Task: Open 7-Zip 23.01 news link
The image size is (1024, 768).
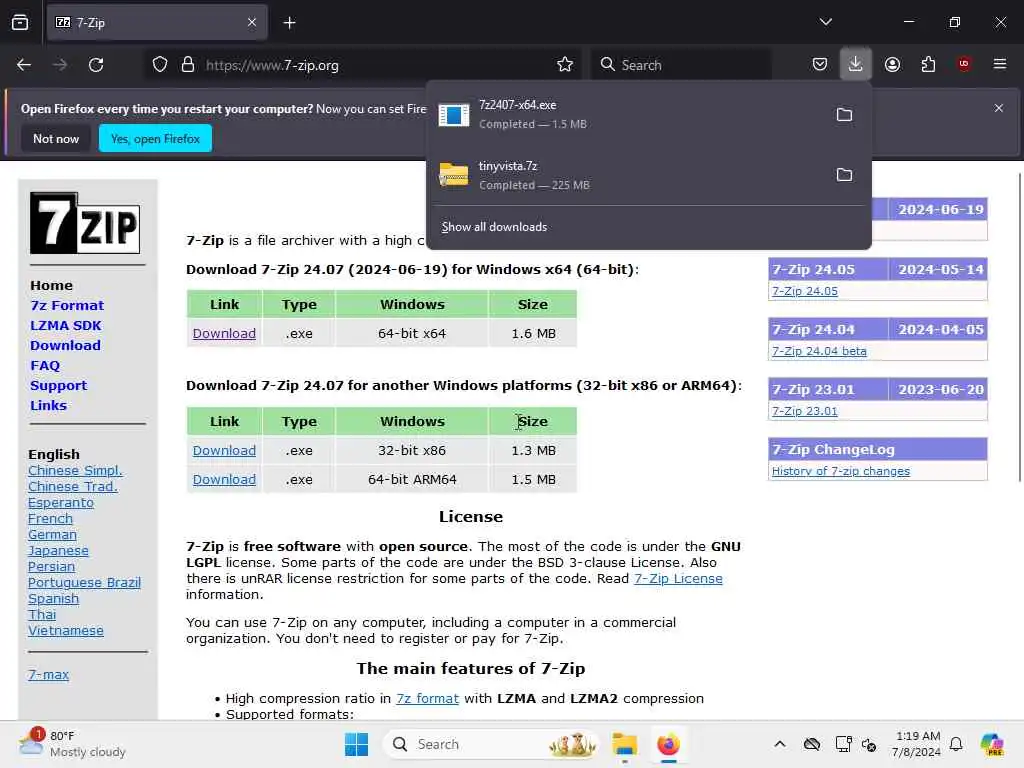Action: (x=805, y=411)
